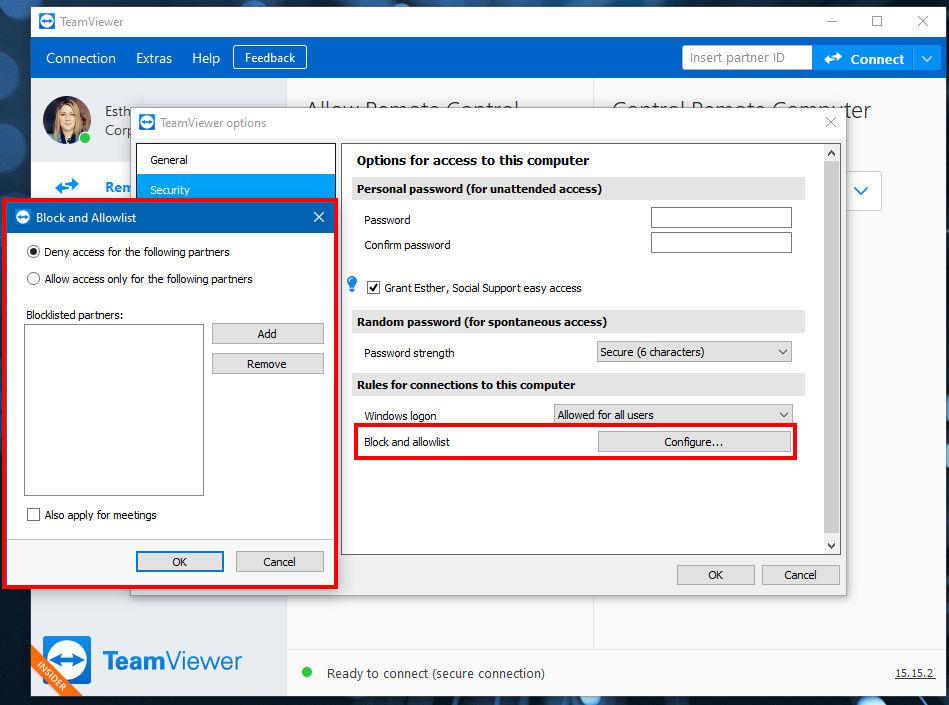Select the General options category
Image resolution: width=949 pixels, height=705 pixels.
[x=235, y=160]
